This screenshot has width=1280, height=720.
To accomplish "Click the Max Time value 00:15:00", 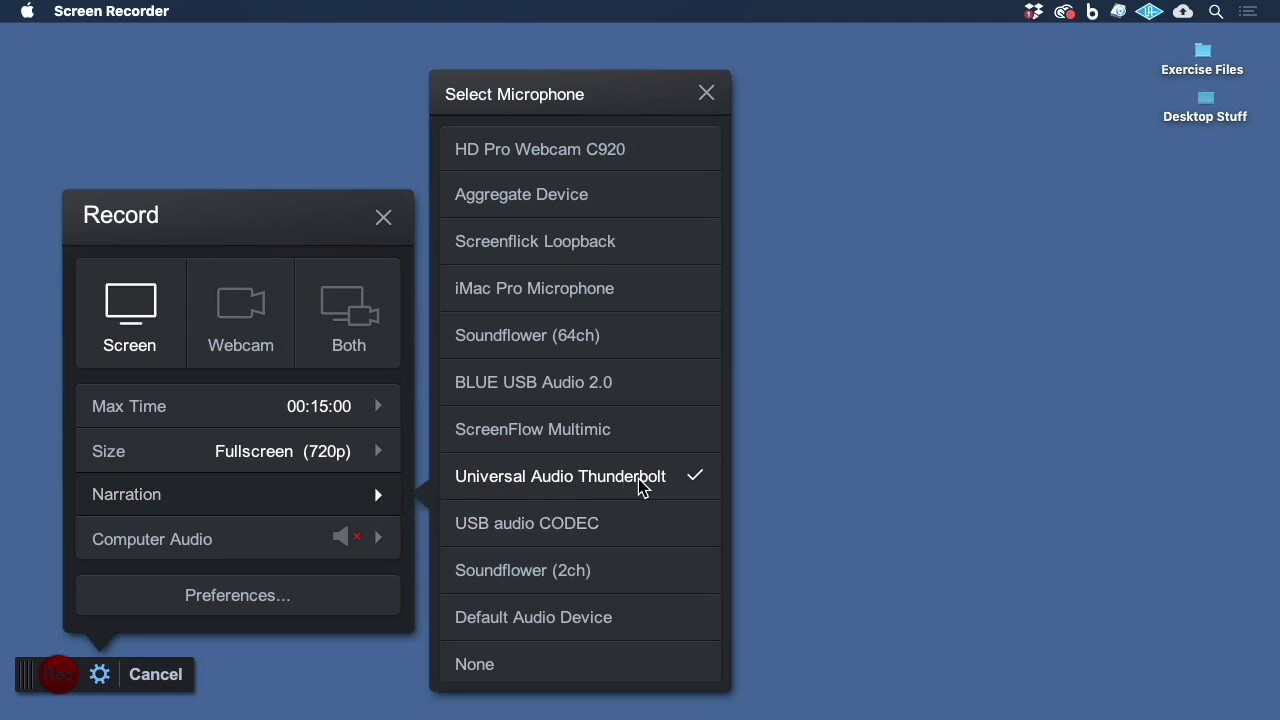I will pos(319,406).
